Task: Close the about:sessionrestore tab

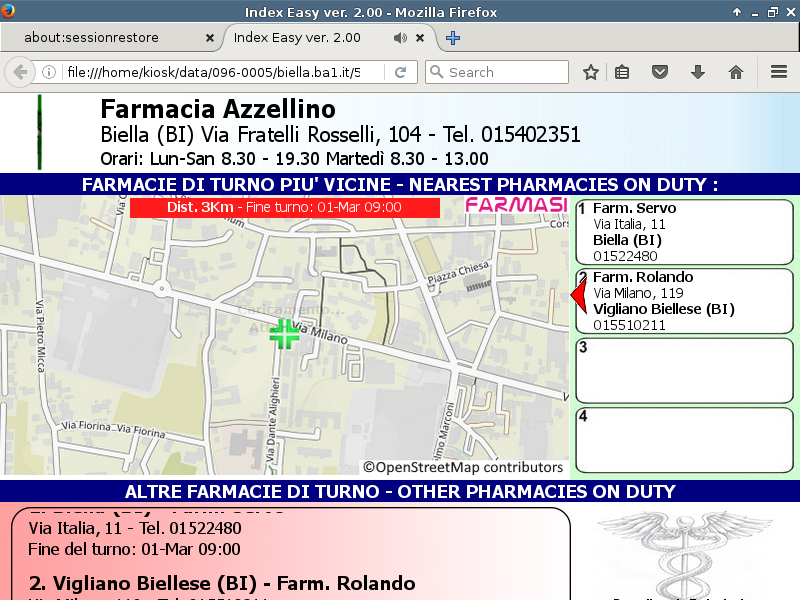Action: tap(209, 38)
